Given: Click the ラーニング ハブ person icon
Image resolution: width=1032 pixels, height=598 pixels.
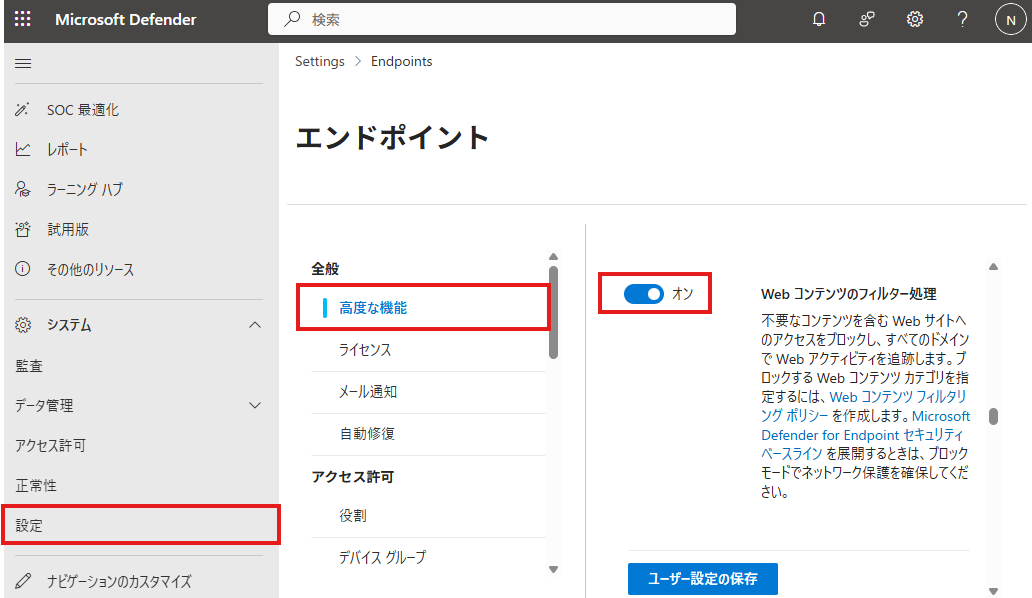Looking at the screenshot, I should click(22, 189).
